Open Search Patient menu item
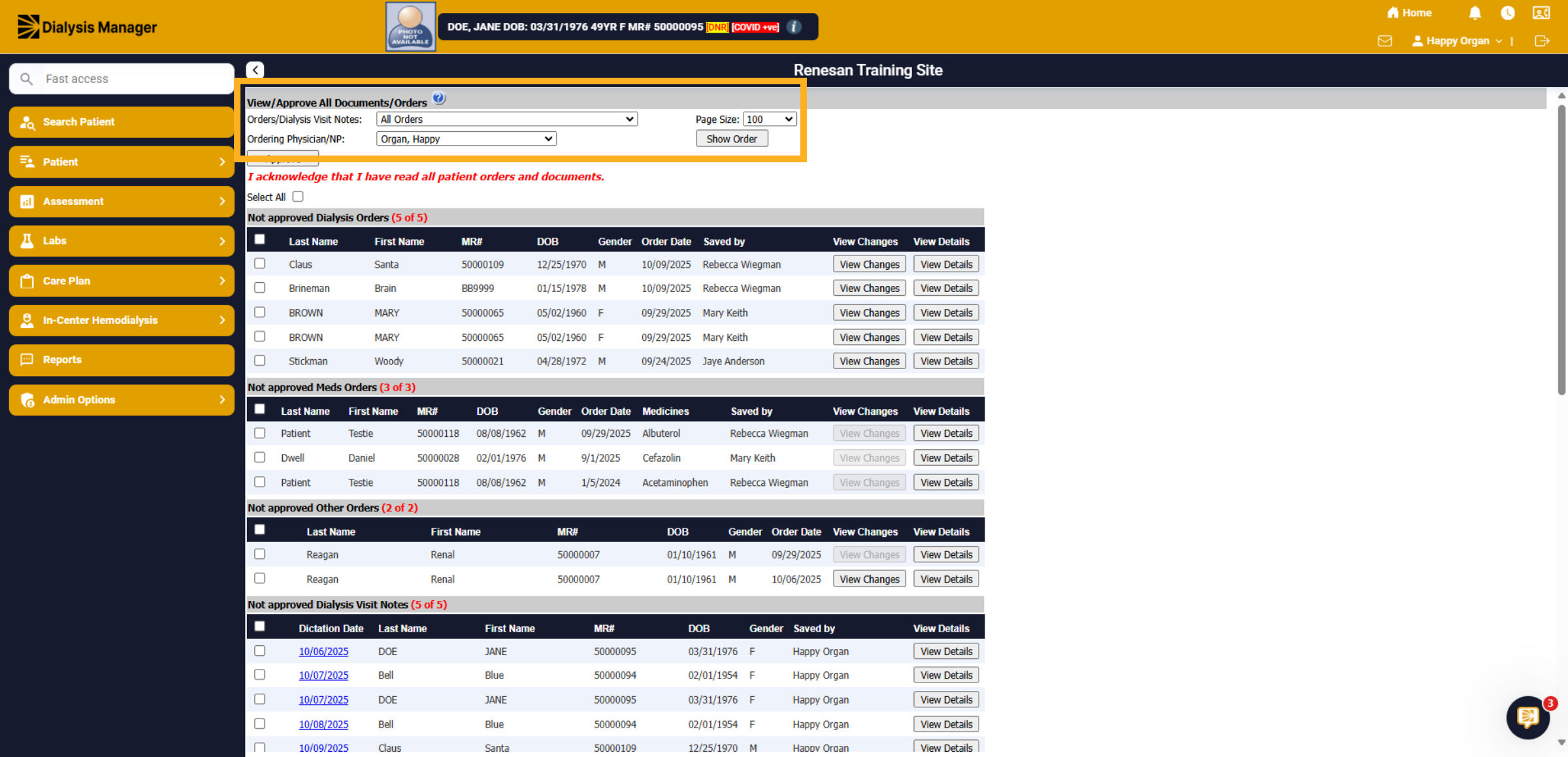Image resolution: width=1568 pixels, height=757 pixels. point(122,122)
